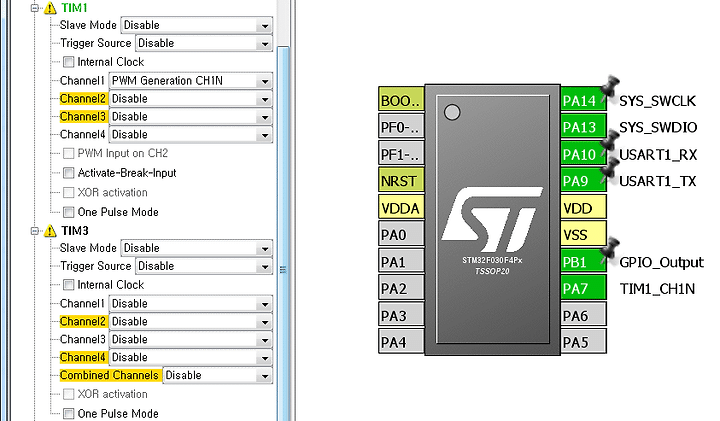Screen dimensions: 720x421
Task: Open TIM3 Channel4 dropdown
Action: click(191, 357)
